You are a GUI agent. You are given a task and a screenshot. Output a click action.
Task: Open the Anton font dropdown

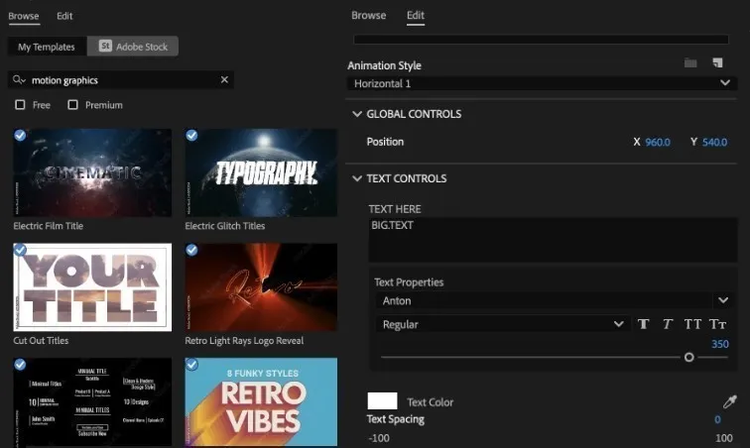pyautogui.click(x=555, y=301)
